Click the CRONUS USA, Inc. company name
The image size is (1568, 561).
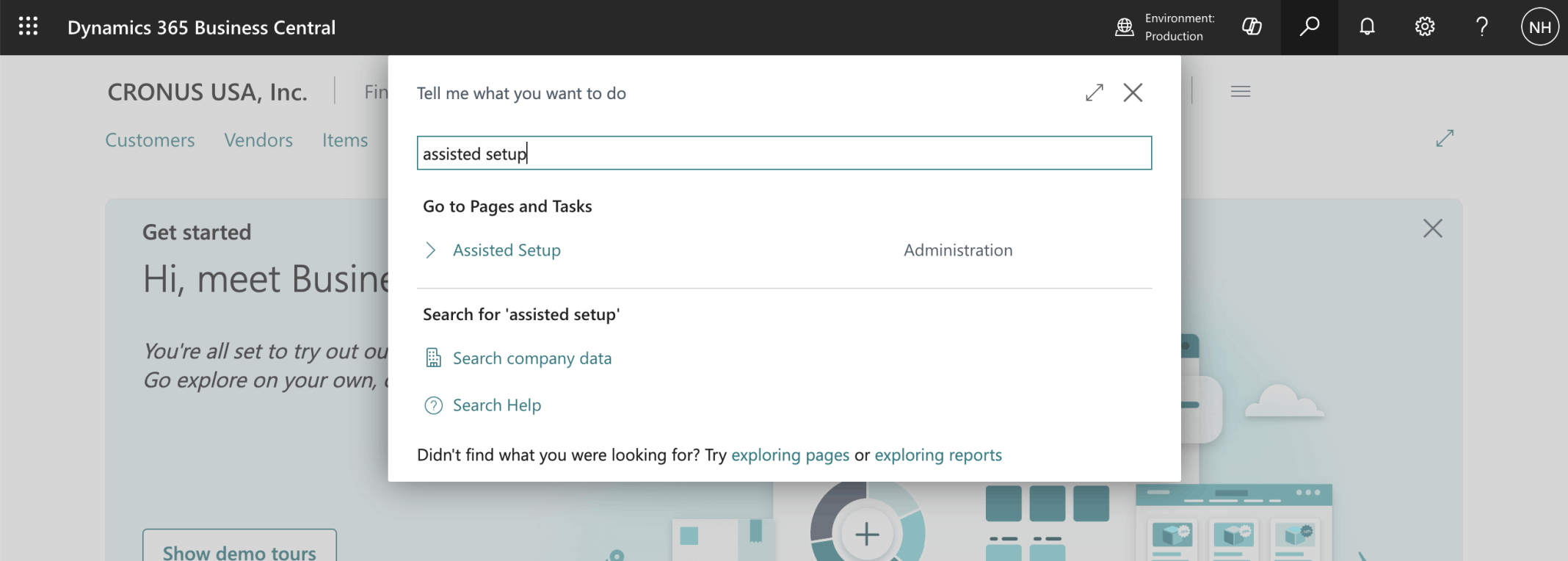tap(208, 92)
